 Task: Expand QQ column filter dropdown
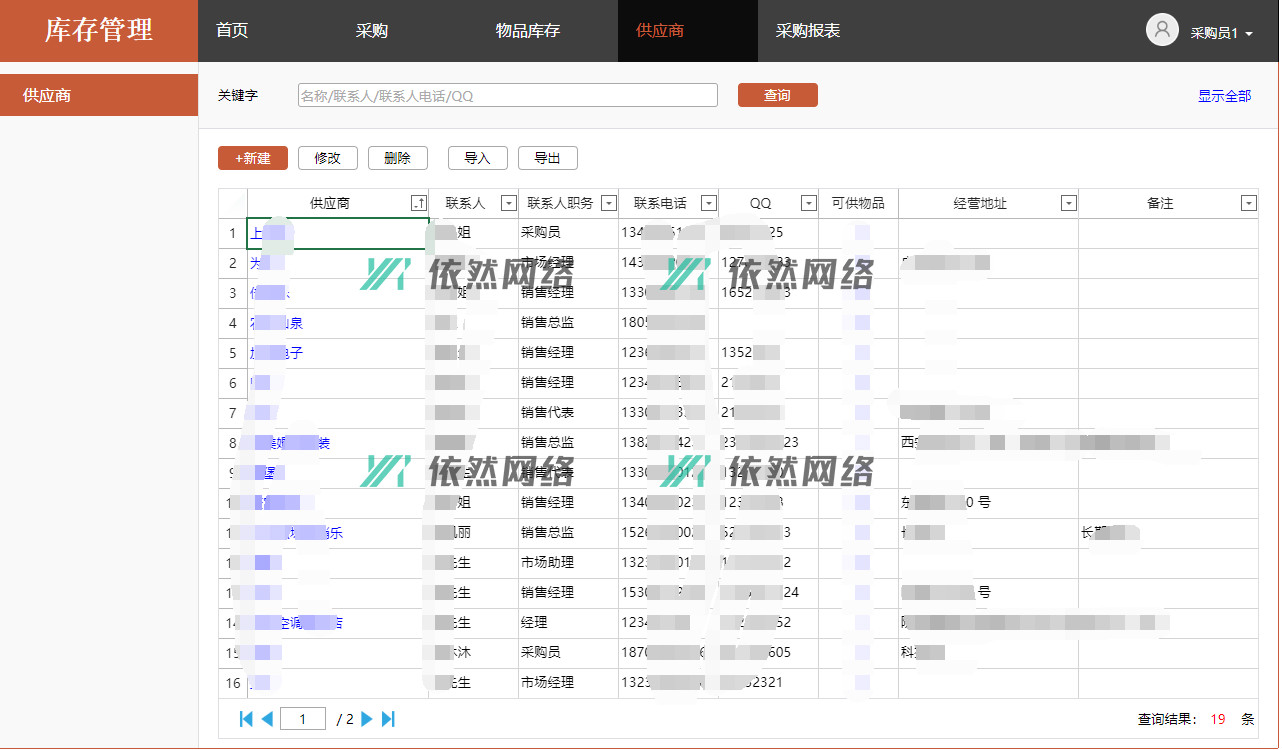(808, 203)
